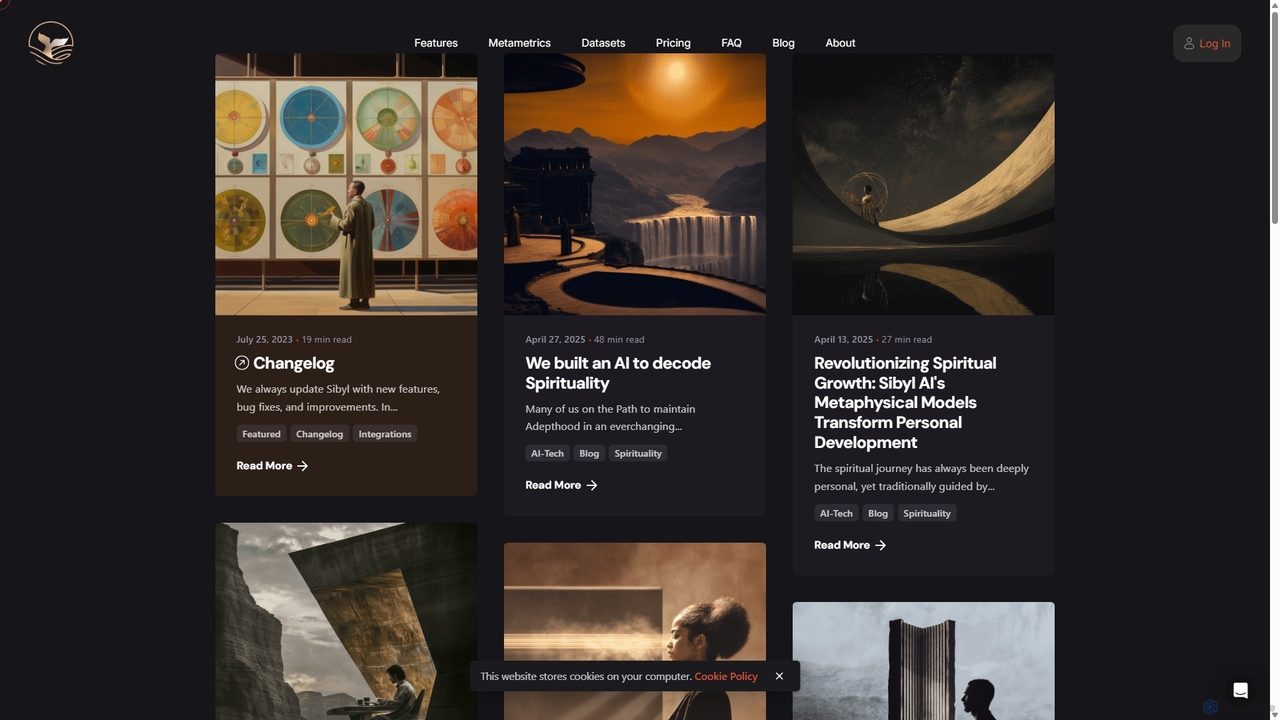Click the Sibyl bird logo
Image resolution: width=1280 pixels, height=720 pixels.
[51, 43]
